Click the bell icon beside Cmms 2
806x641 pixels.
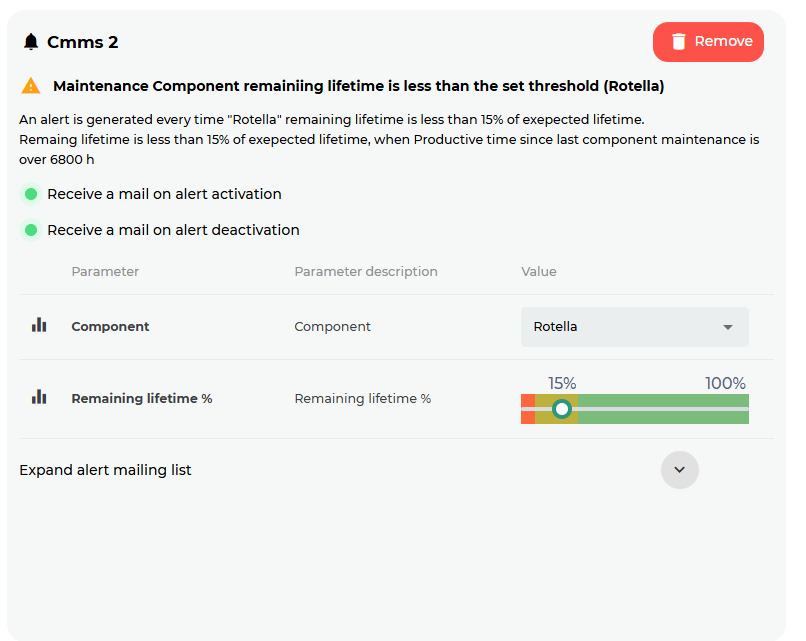tap(31, 42)
